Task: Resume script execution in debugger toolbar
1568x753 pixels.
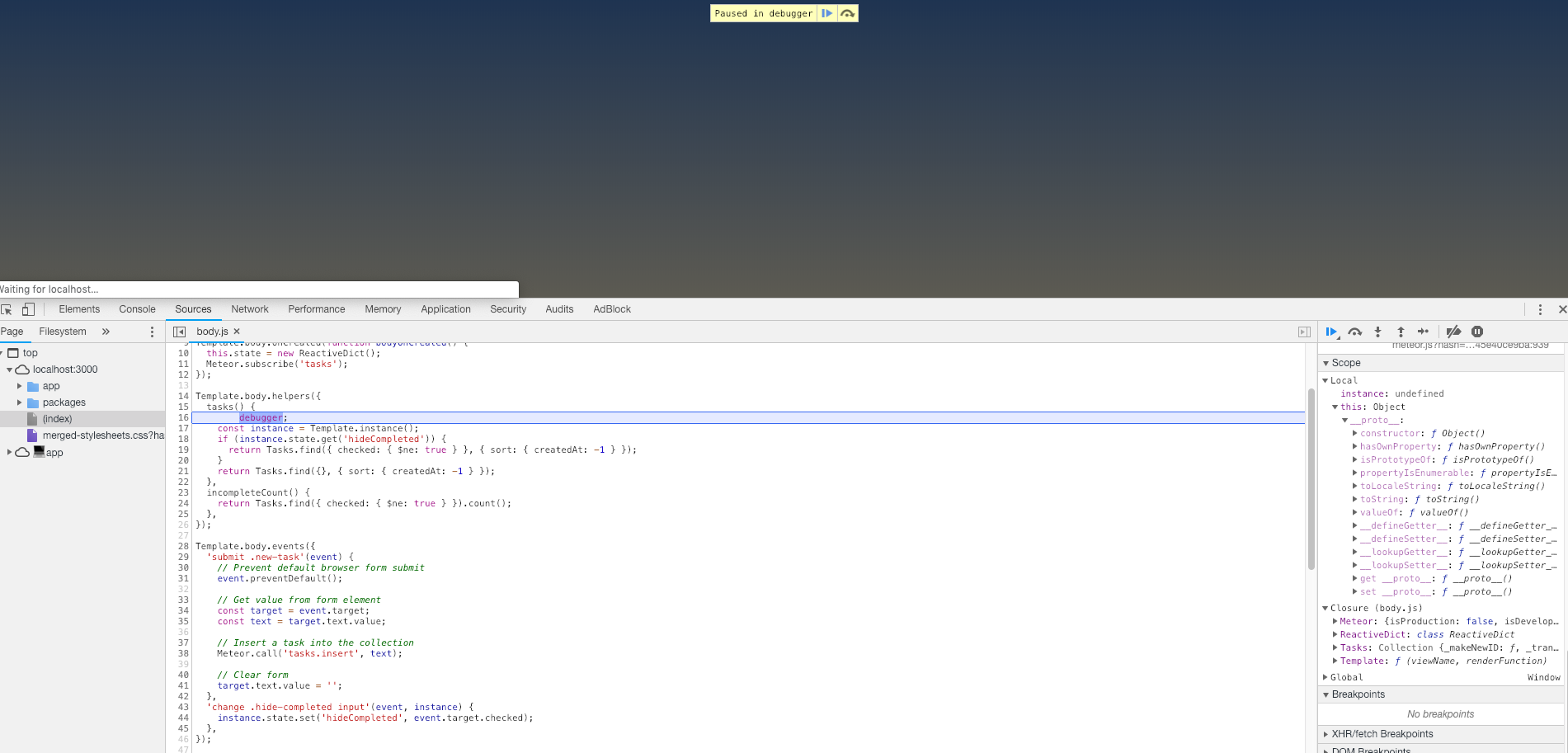Action: 1331,332
